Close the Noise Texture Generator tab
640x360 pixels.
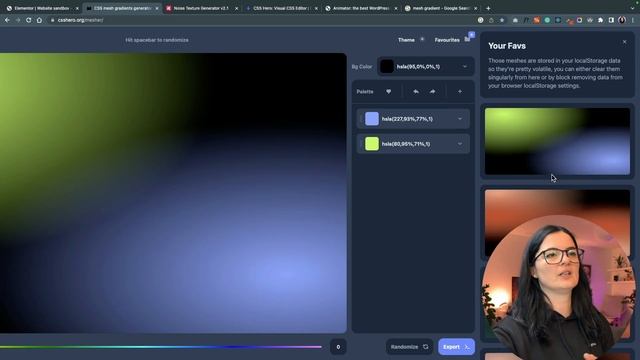pos(236,8)
